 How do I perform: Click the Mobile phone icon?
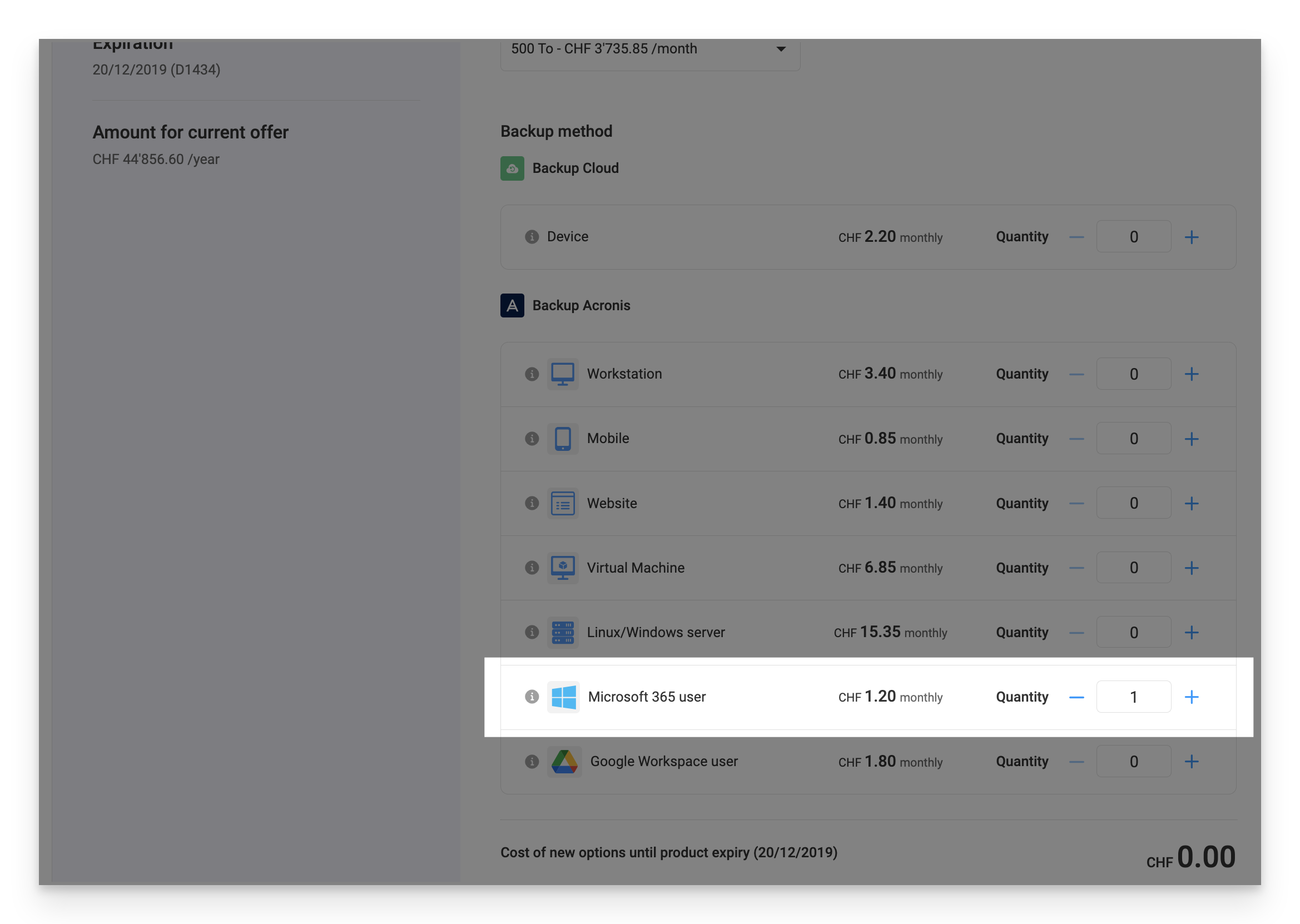point(563,439)
